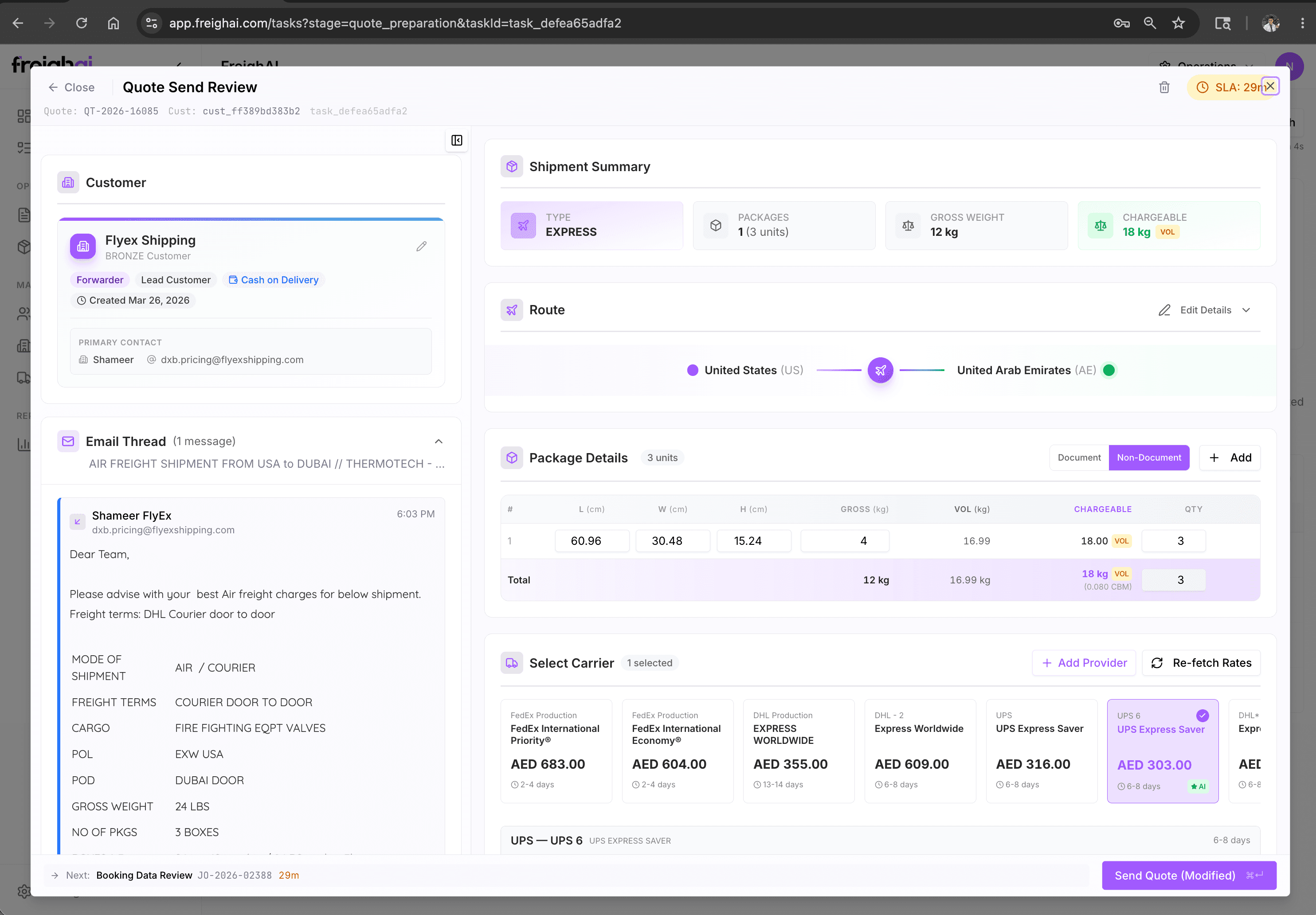Screen dimensions: 1316x915
Task: Click the length field 60.96
Action: click(x=591, y=541)
